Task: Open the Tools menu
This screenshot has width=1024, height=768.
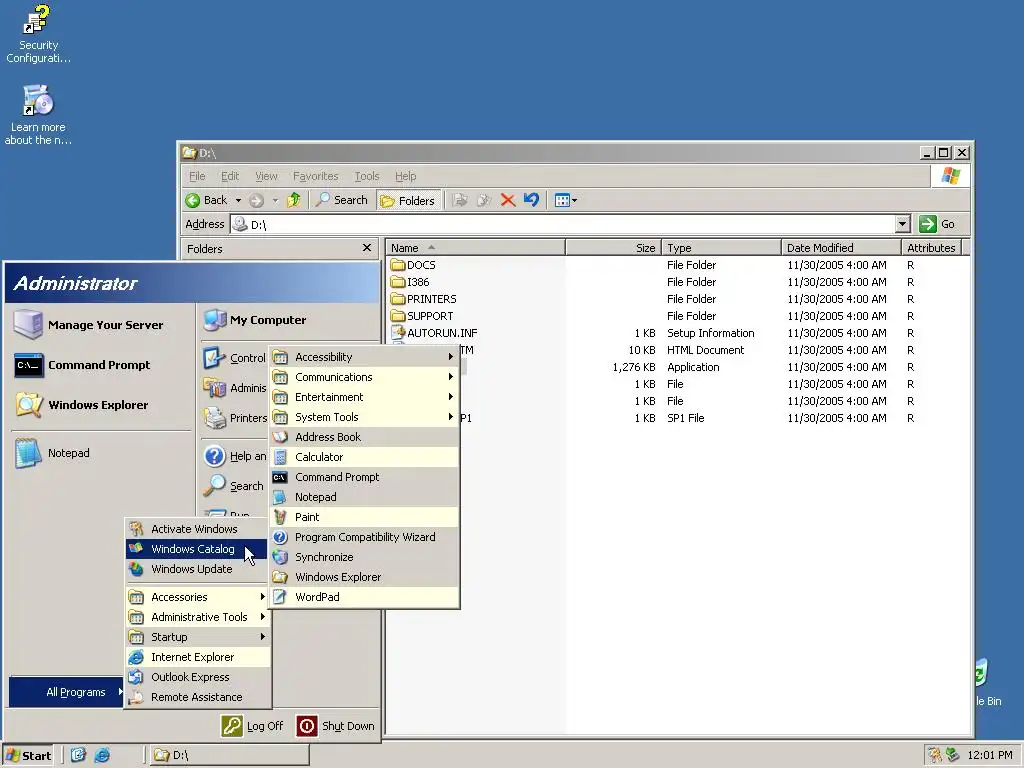Action: (x=366, y=176)
